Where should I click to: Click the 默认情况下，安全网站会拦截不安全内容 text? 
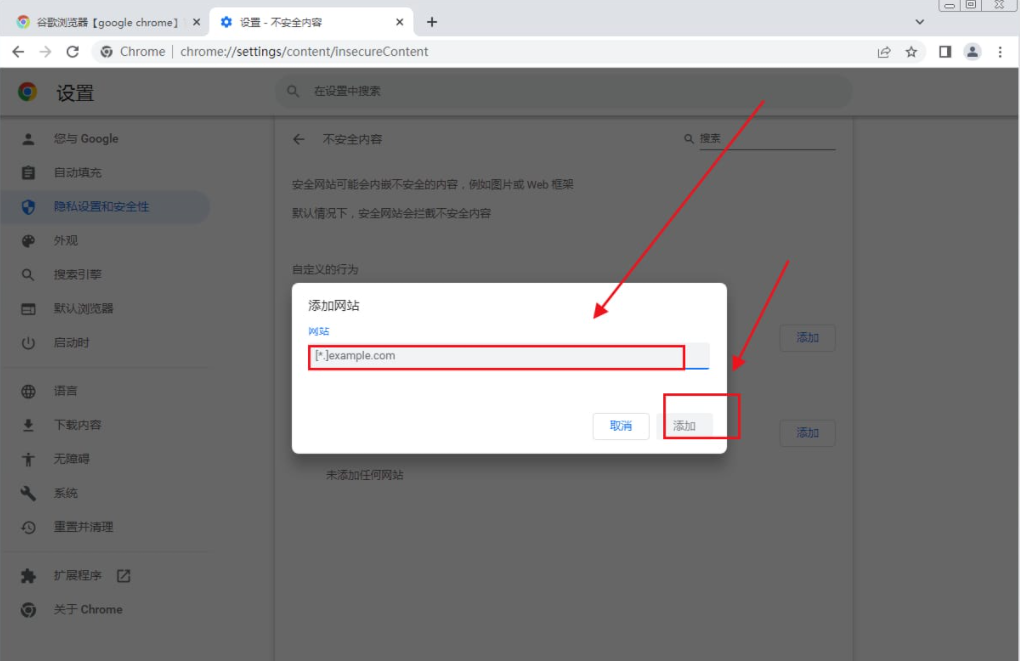[392, 213]
